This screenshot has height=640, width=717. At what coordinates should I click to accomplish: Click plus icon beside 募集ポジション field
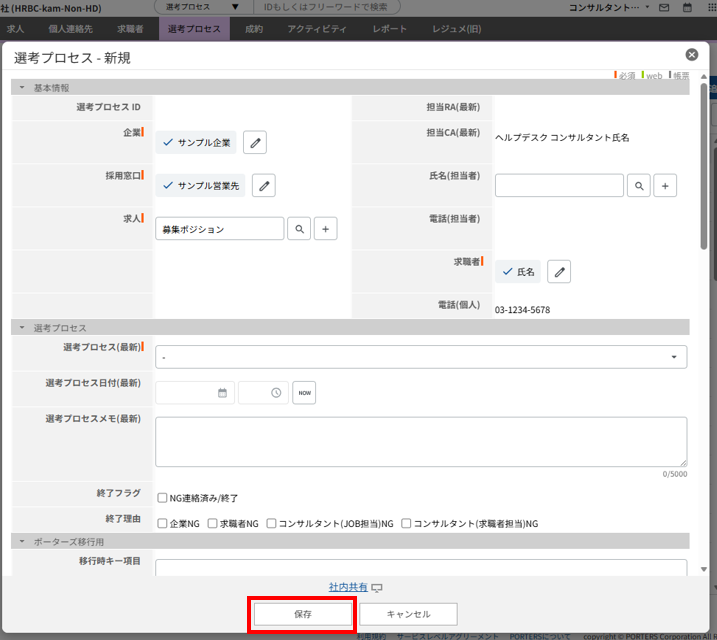coord(325,229)
